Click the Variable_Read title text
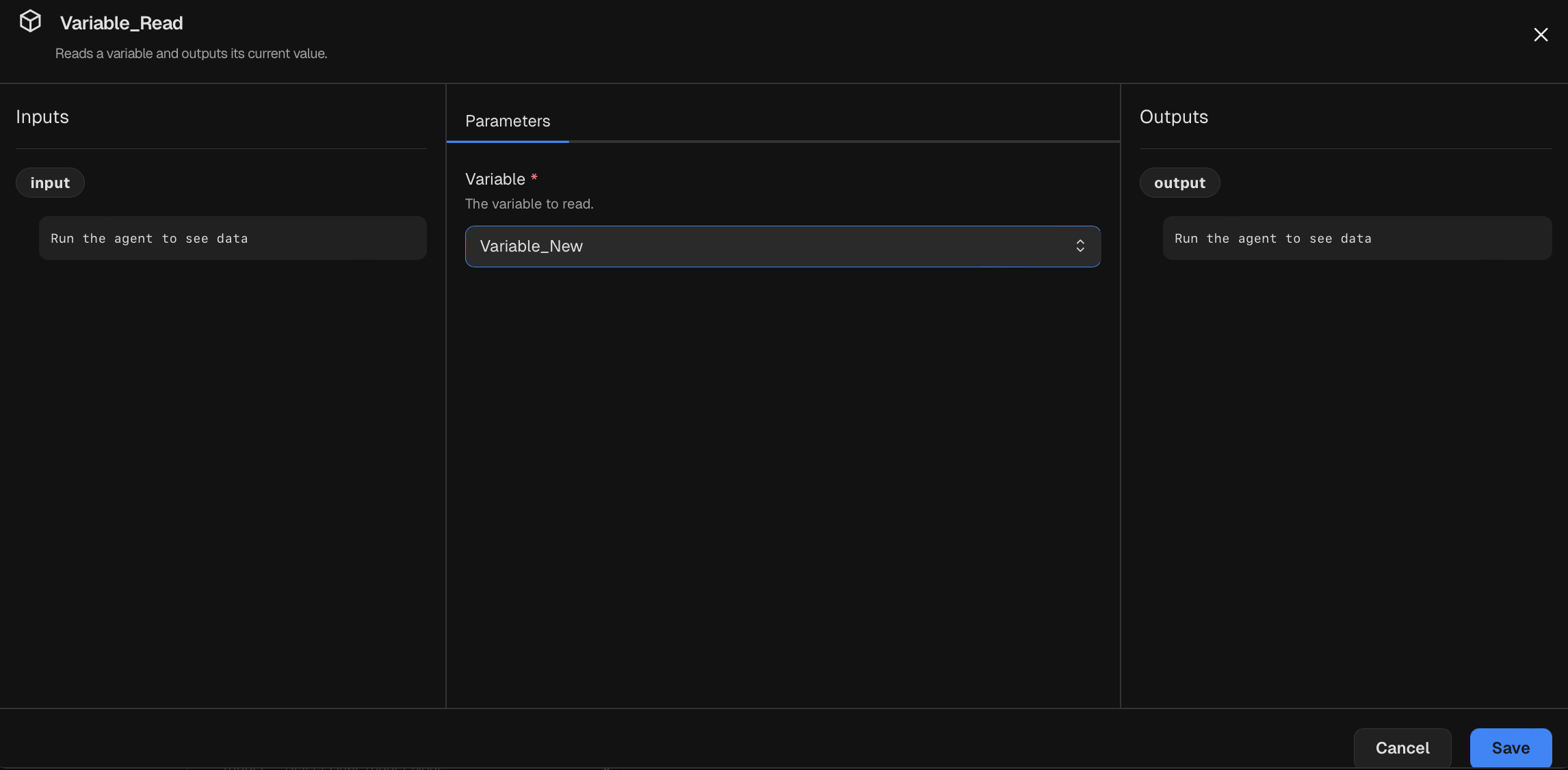 click(x=121, y=23)
